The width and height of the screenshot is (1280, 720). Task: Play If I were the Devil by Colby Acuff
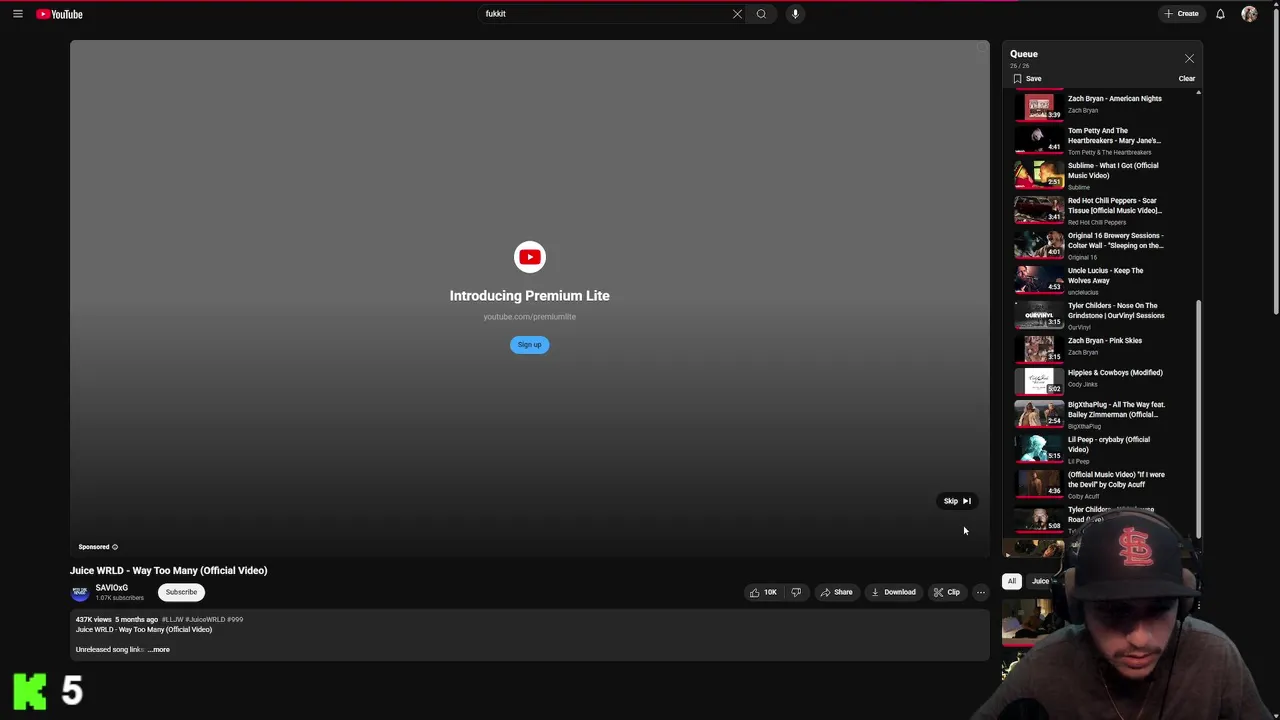tap(1103, 484)
